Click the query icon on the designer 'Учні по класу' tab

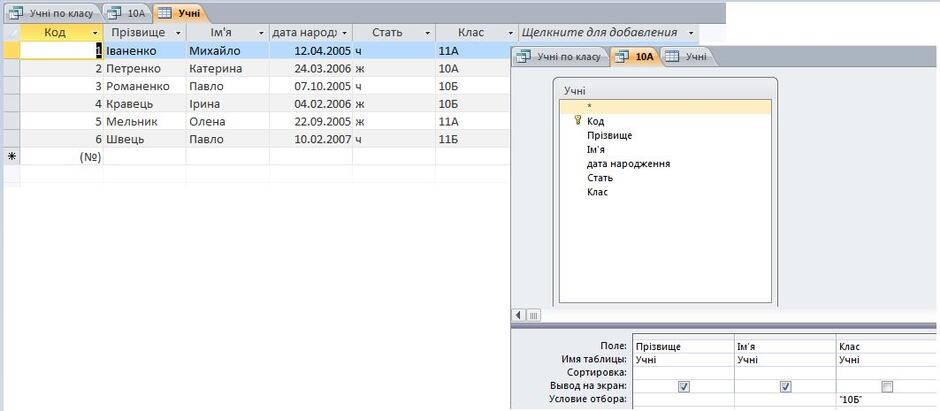[x=524, y=57]
